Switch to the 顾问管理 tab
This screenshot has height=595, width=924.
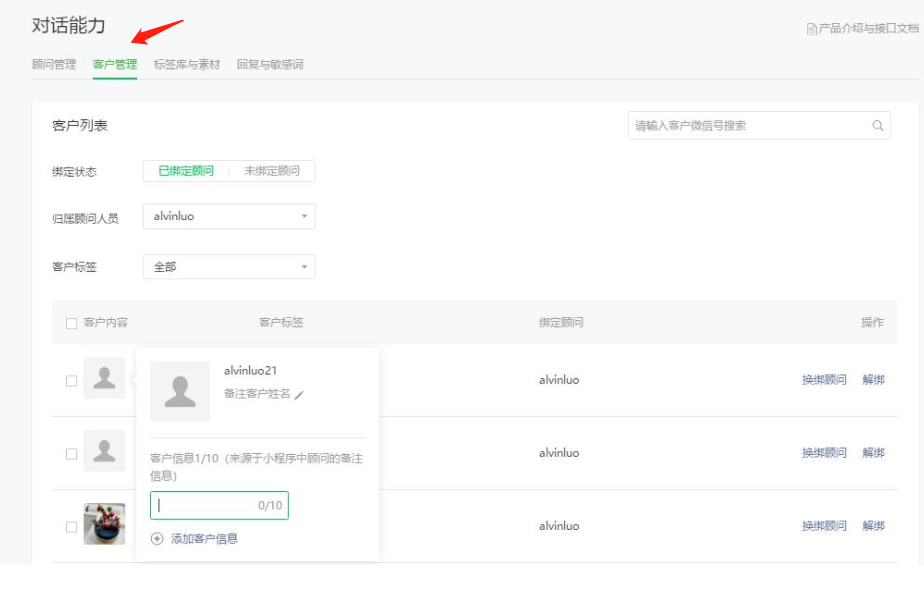54,64
